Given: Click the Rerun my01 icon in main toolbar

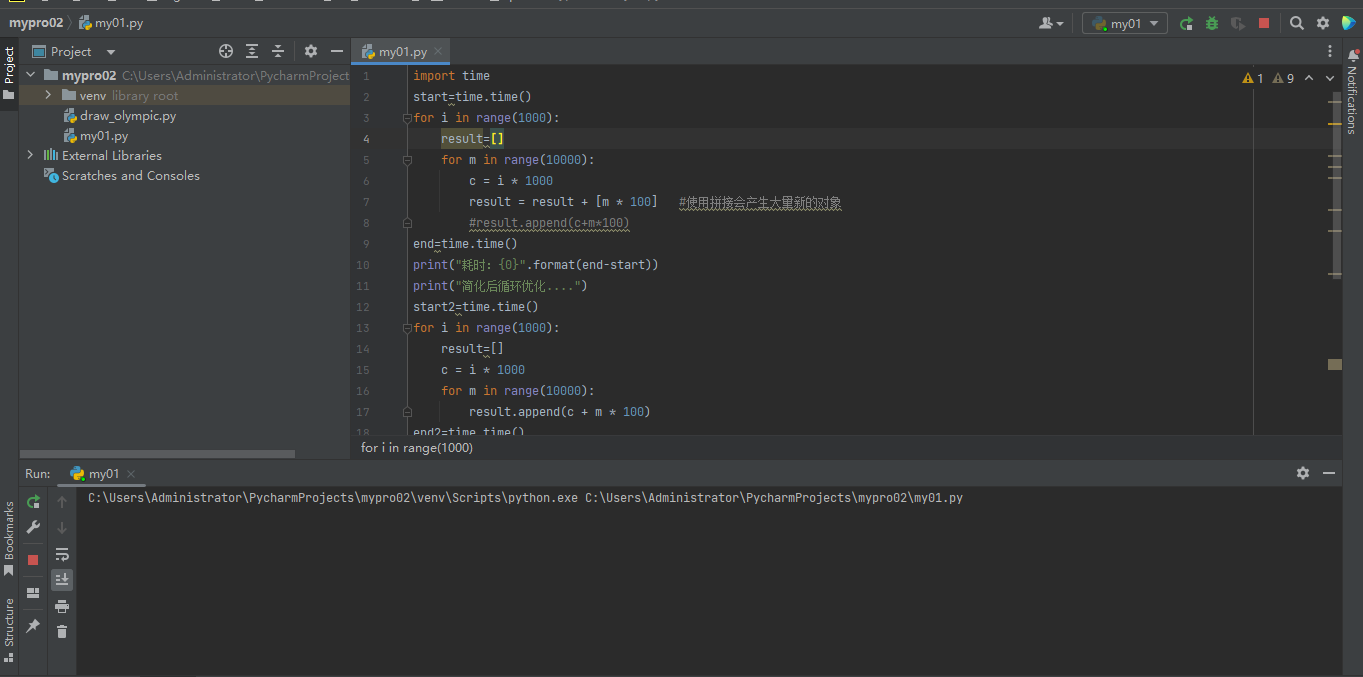Looking at the screenshot, I should tap(1186, 23).
